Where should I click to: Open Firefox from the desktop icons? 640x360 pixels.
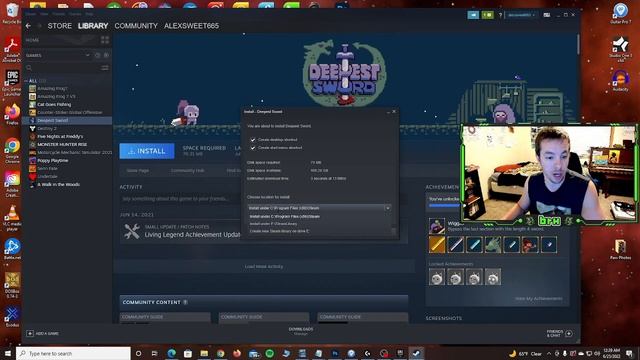pos(12,114)
